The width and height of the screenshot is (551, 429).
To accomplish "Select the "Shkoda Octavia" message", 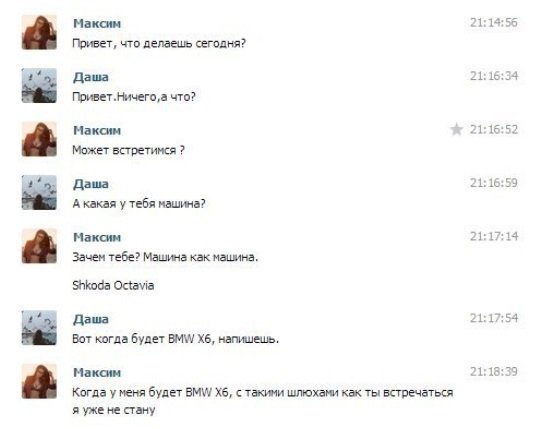I will pyautogui.click(x=113, y=285).
